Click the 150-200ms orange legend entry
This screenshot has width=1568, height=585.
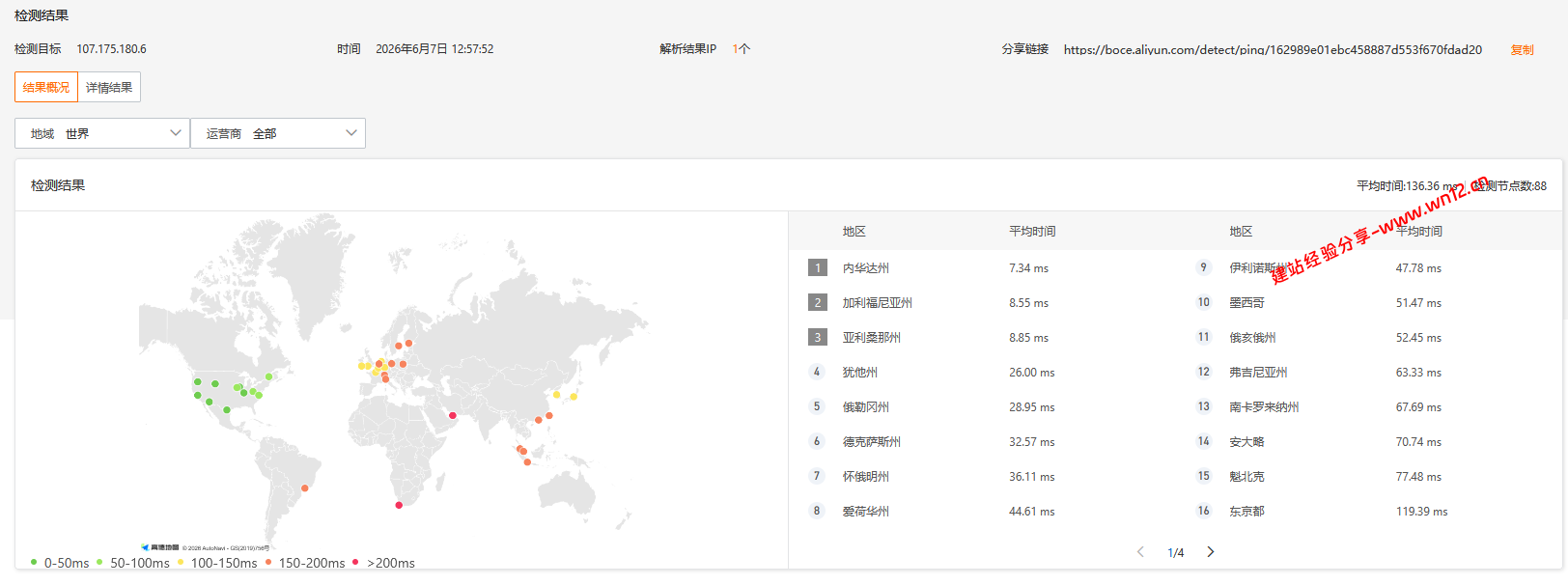(x=305, y=563)
